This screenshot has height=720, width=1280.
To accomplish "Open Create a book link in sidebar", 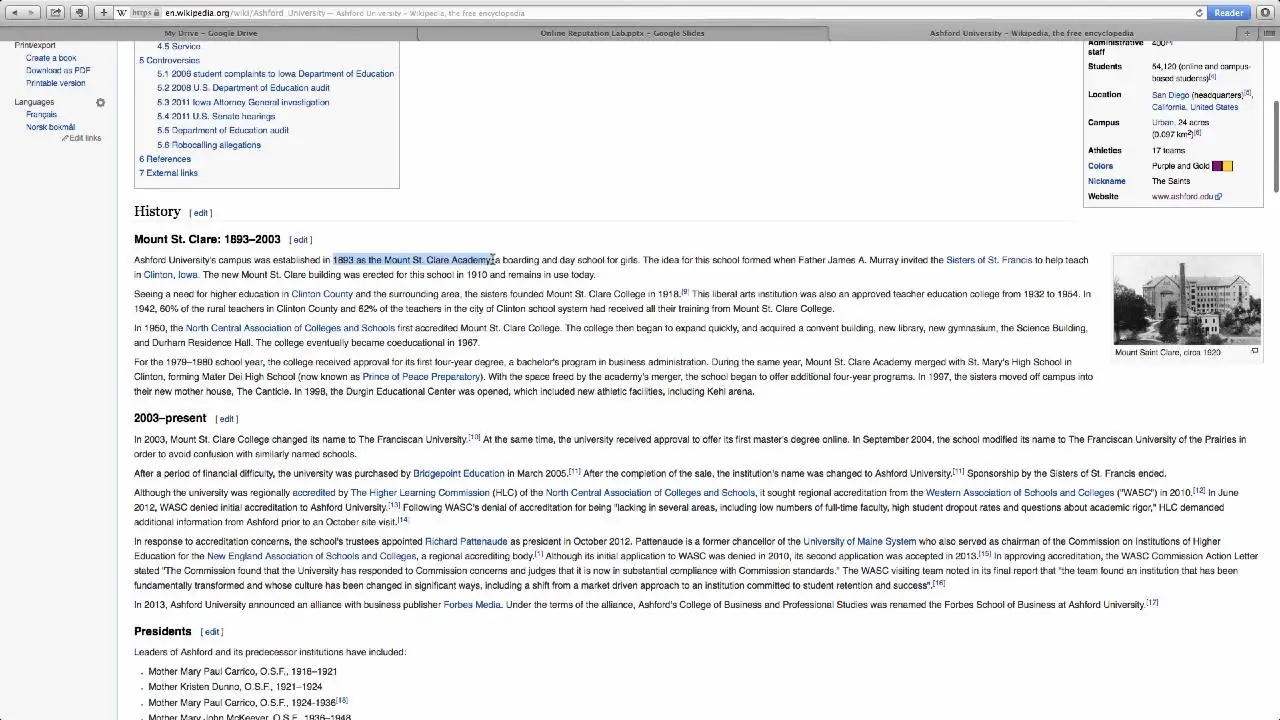I will (51, 58).
